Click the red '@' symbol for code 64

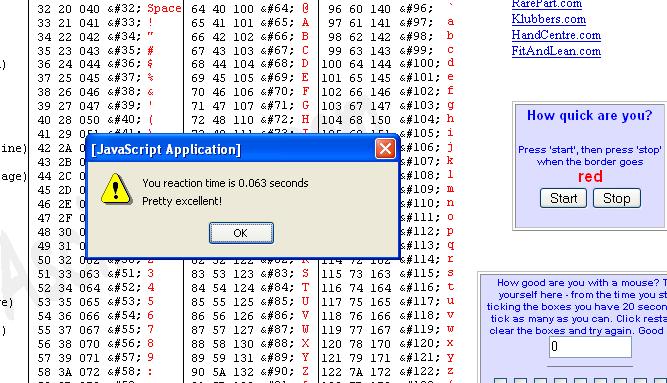(305, 9)
